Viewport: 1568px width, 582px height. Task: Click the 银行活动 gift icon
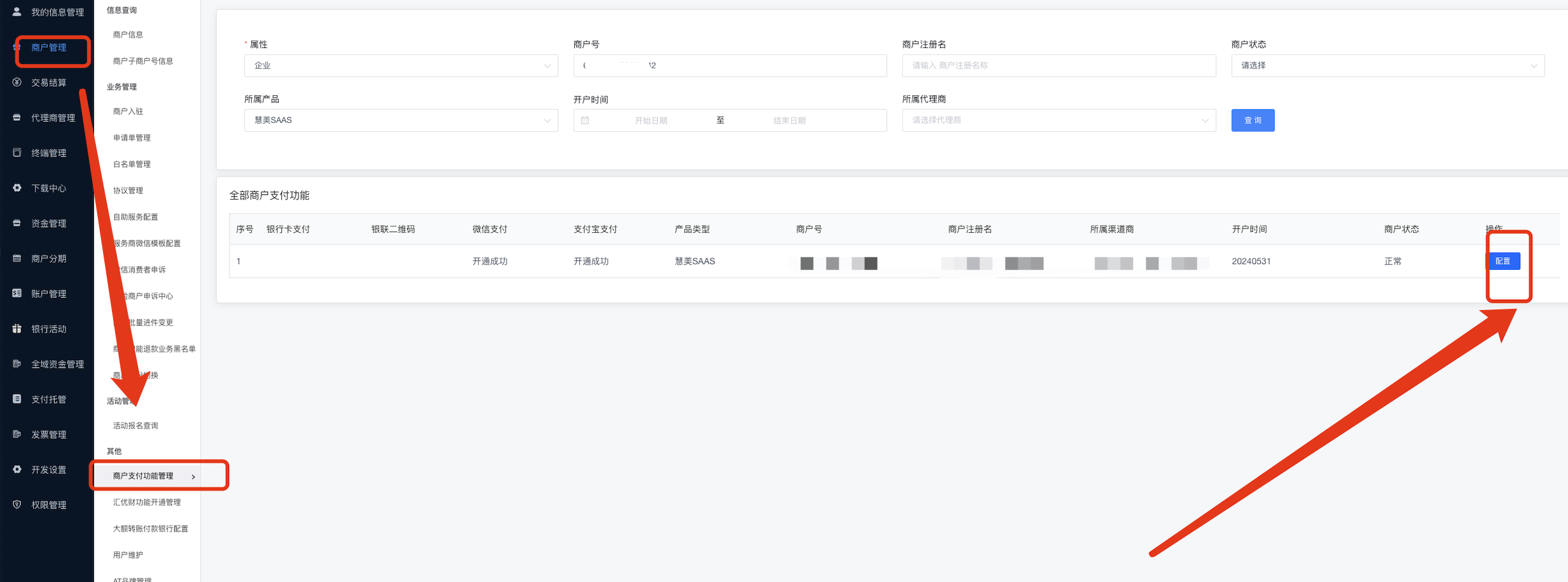tap(17, 329)
